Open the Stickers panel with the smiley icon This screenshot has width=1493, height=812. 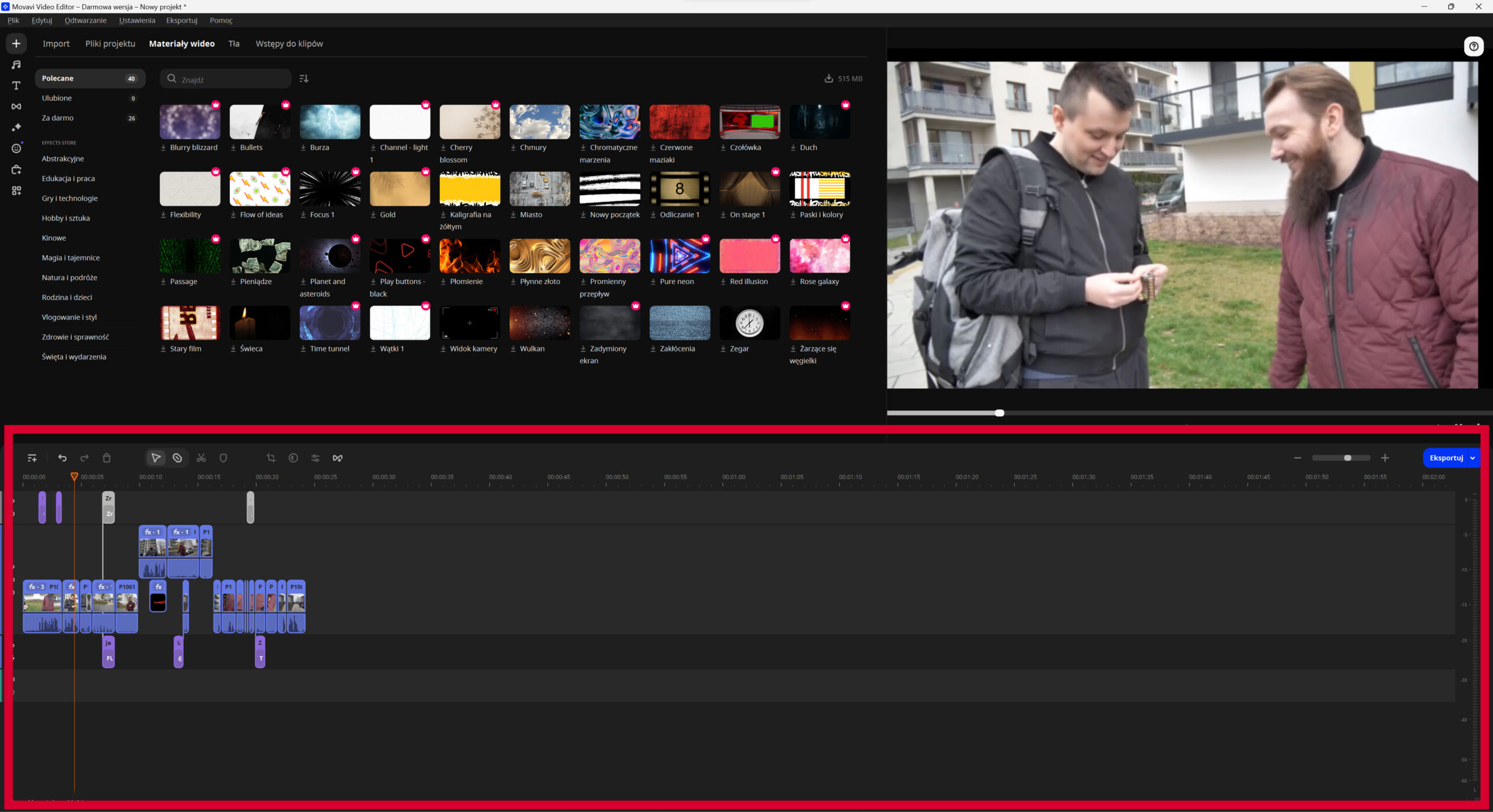16,148
